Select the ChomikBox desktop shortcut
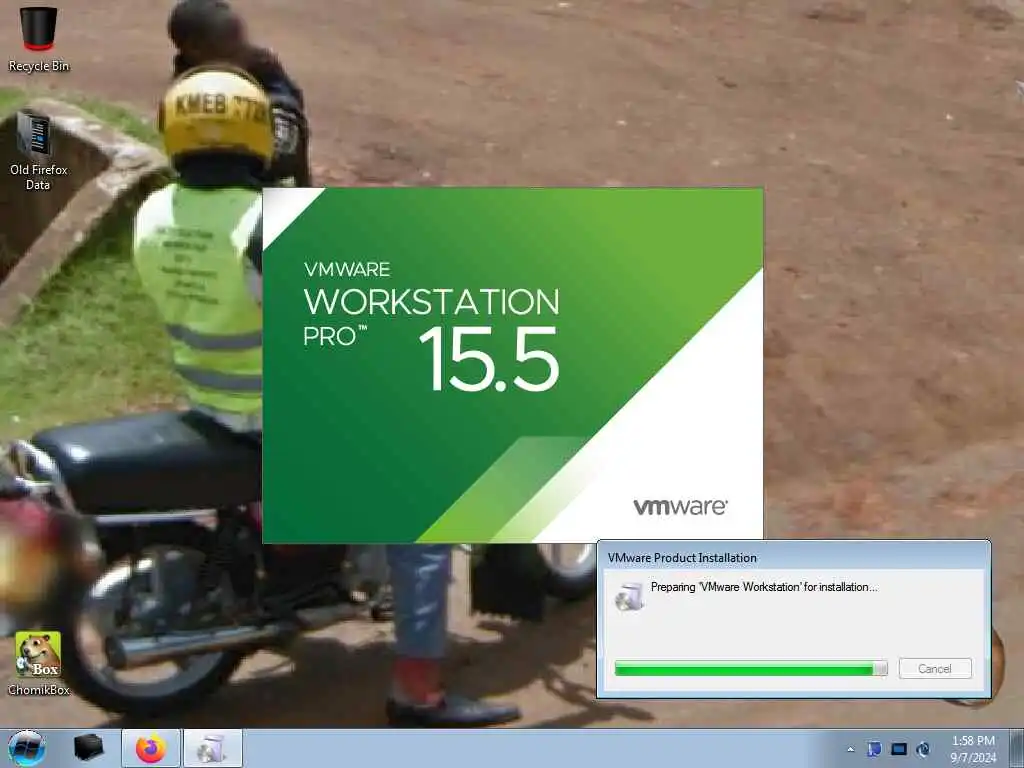 [38, 664]
